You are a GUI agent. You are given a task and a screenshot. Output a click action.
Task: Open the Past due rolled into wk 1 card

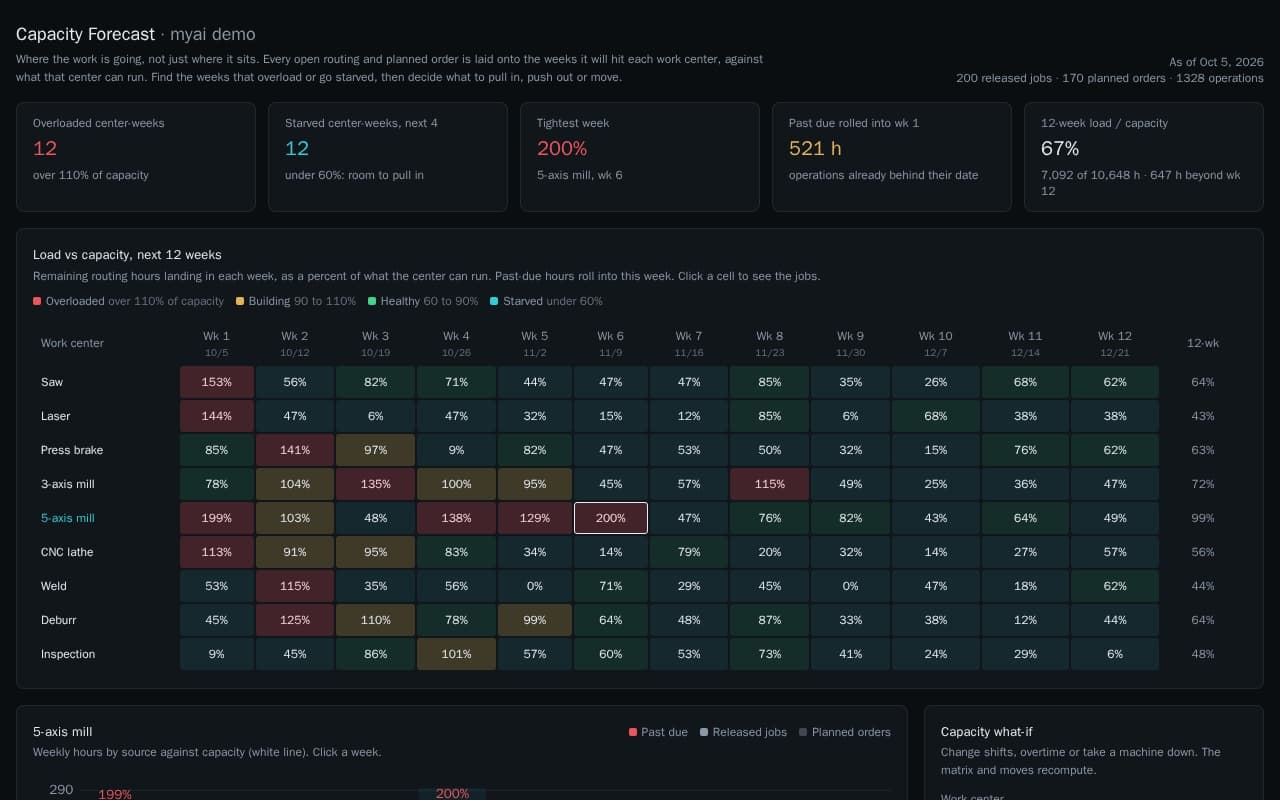click(x=892, y=157)
